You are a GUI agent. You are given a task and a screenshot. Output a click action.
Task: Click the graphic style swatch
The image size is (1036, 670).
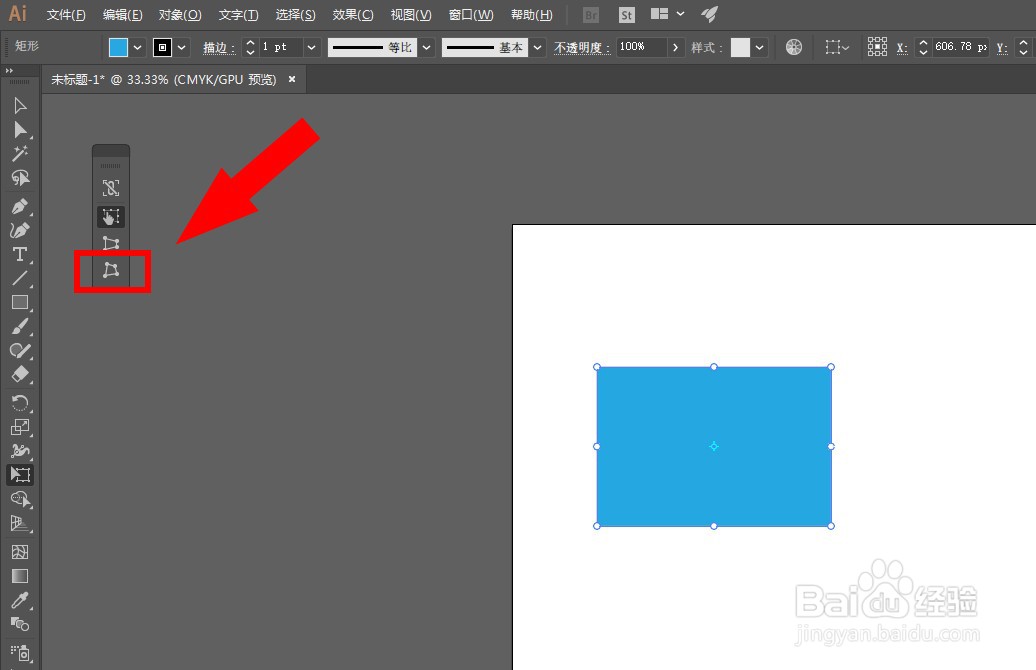click(740, 48)
